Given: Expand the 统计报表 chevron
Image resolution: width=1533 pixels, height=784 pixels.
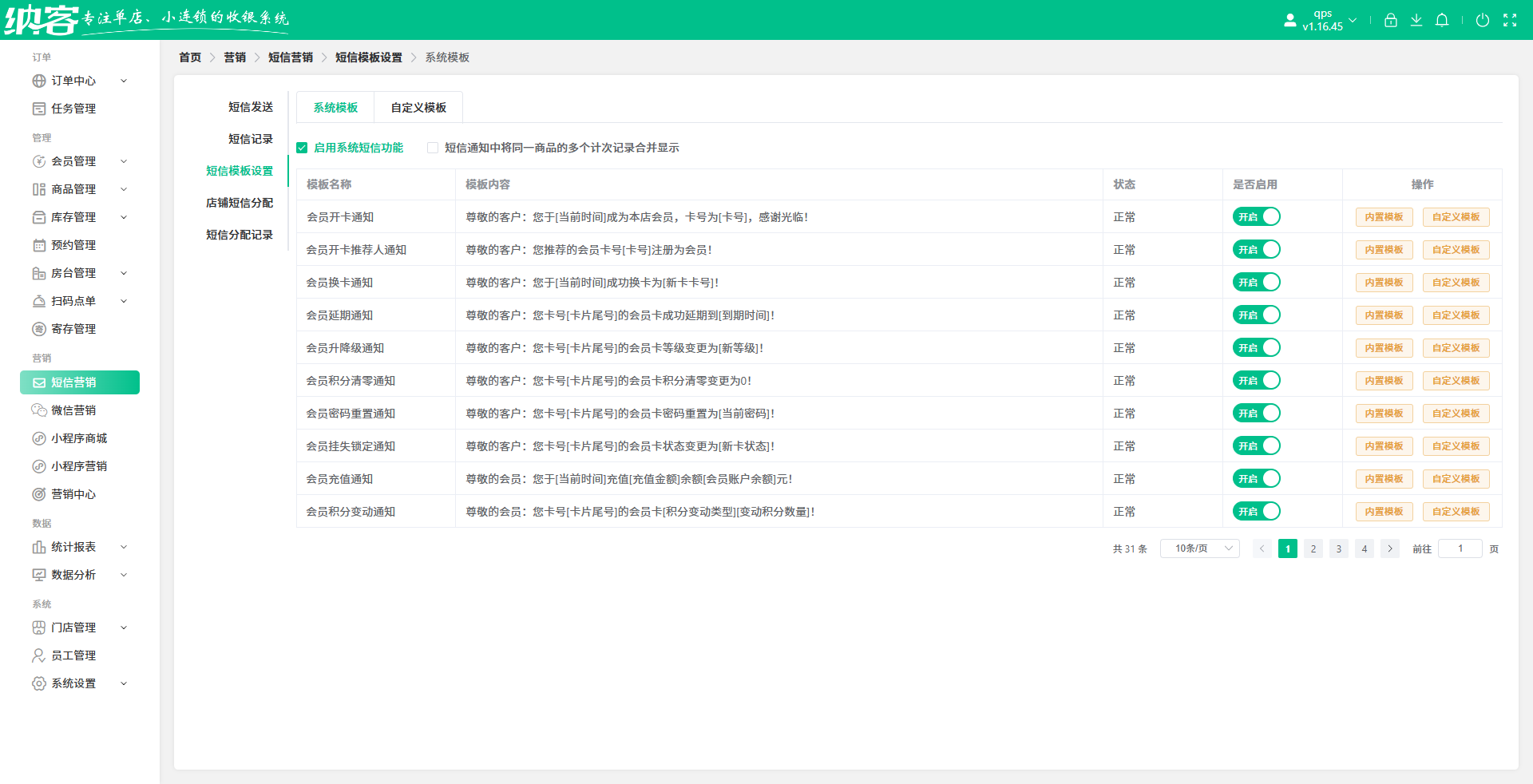Looking at the screenshot, I should click(124, 547).
